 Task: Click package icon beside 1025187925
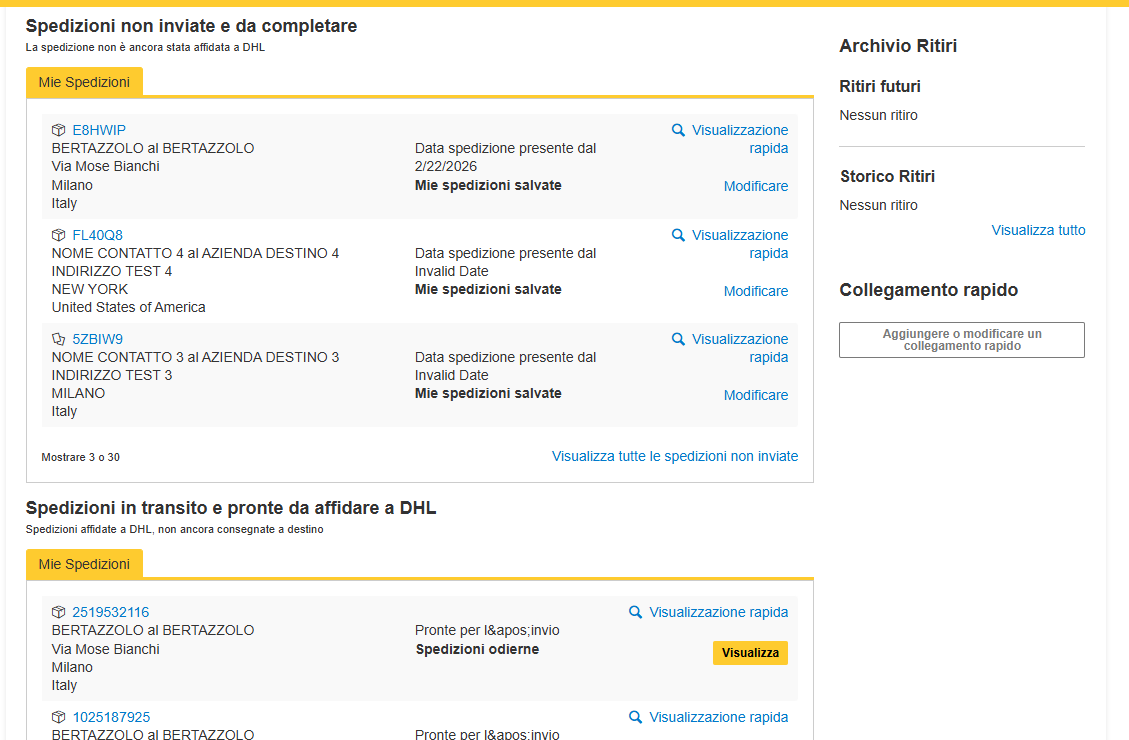(59, 717)
